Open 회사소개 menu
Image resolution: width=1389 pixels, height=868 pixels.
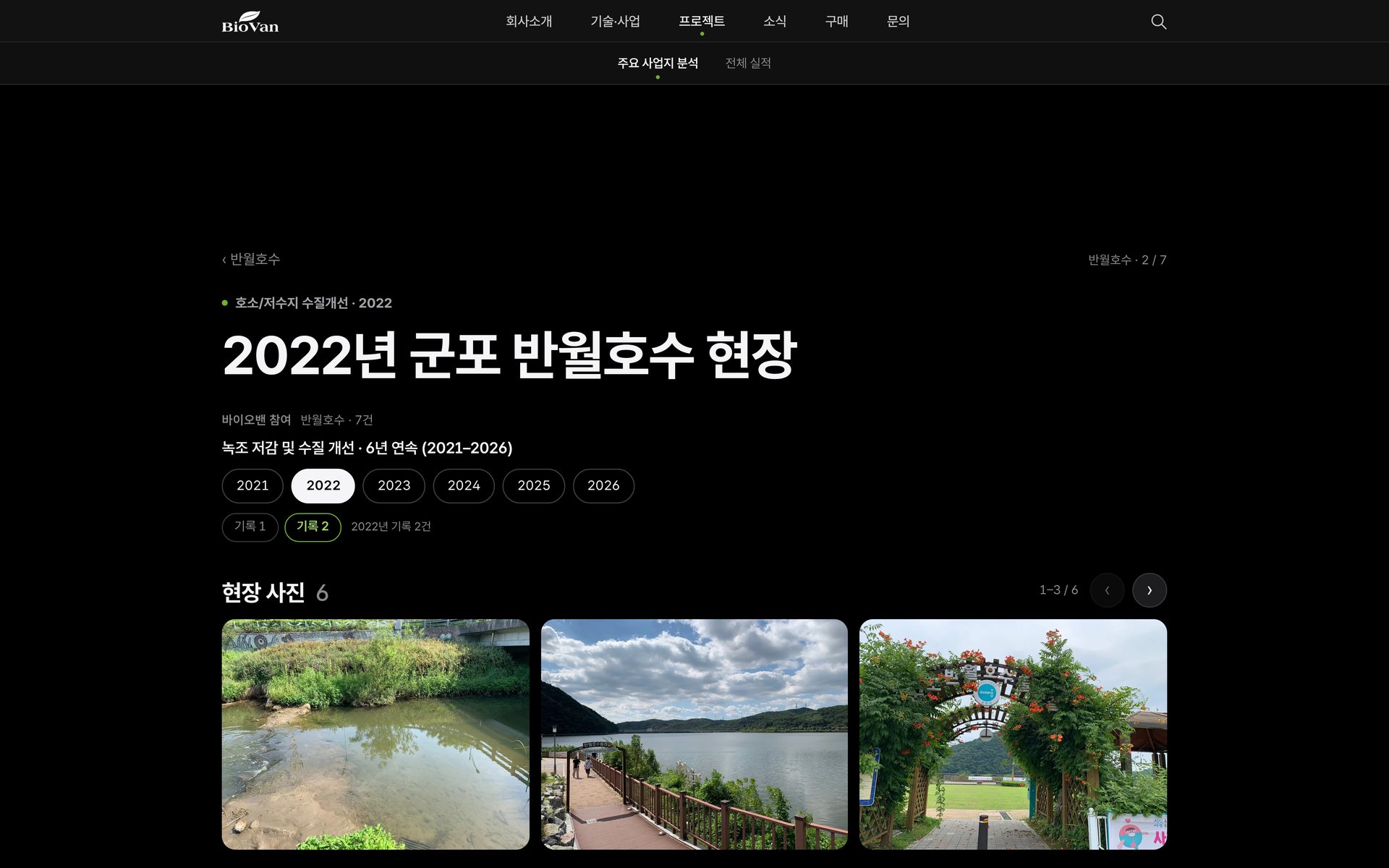[x=529, y=22]
